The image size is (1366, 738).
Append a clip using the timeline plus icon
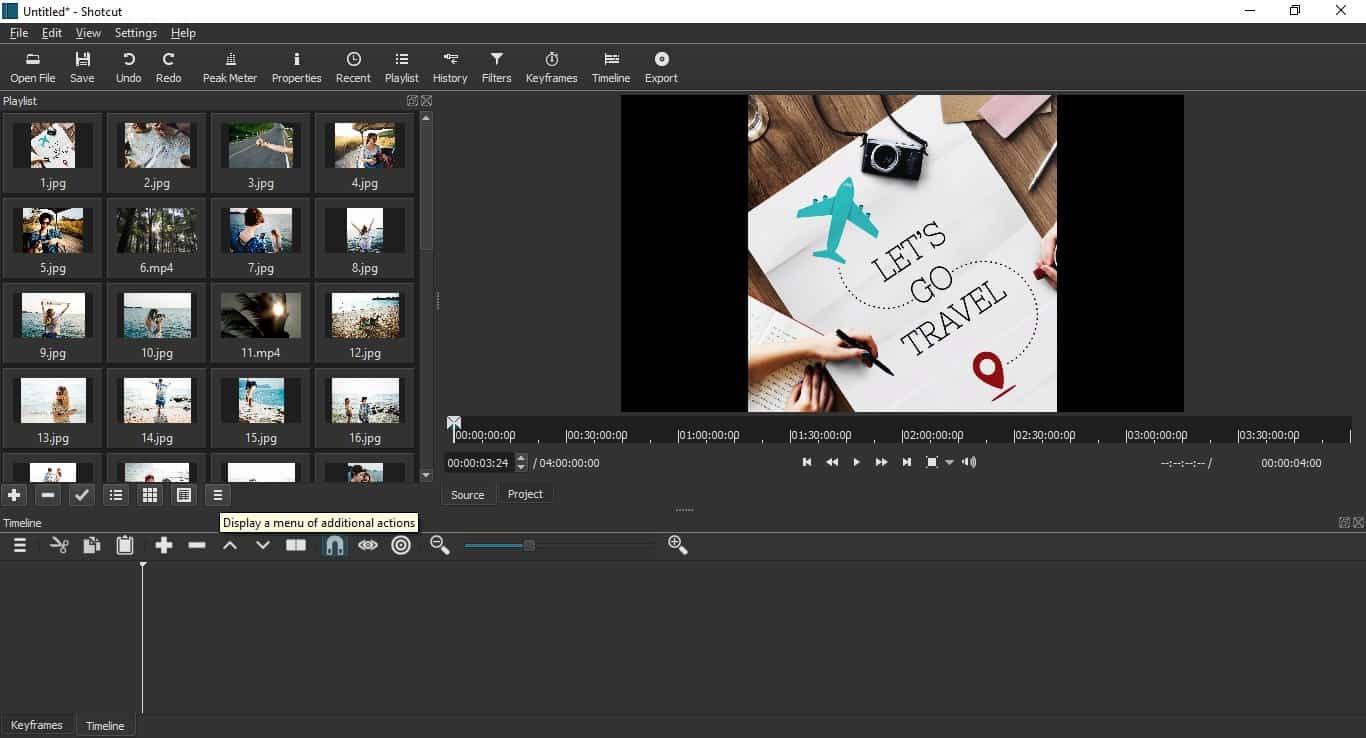pyautogui.click(x=164, y=545)
